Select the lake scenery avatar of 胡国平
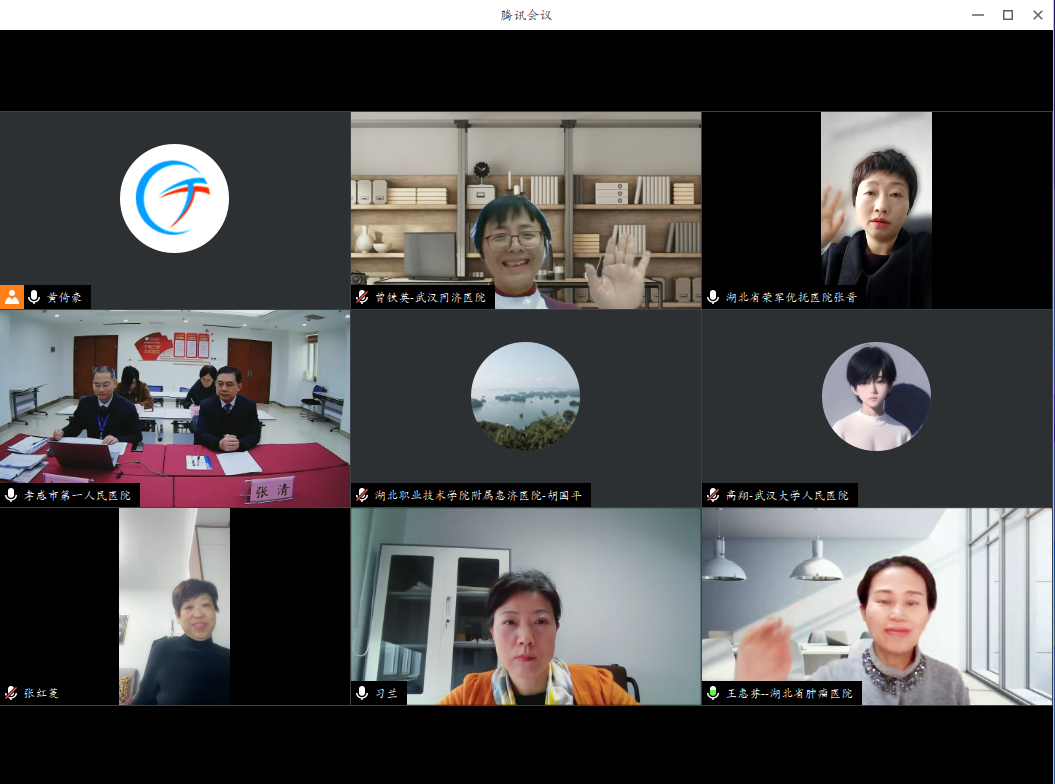This screenshot has width=1055, height=784. pyautogui.click(x=525, y=396)
